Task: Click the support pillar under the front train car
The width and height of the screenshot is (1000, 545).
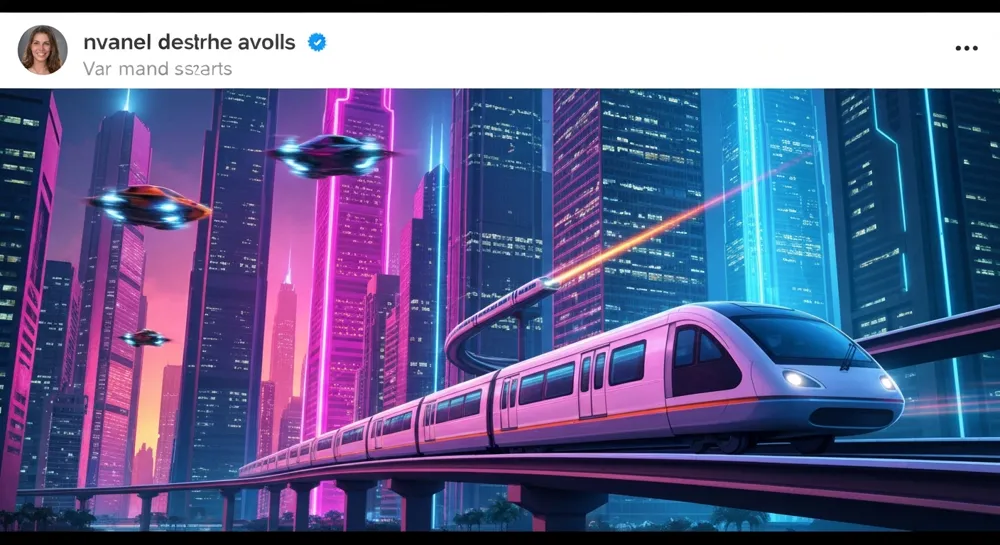Action: (x=558, y=507)
